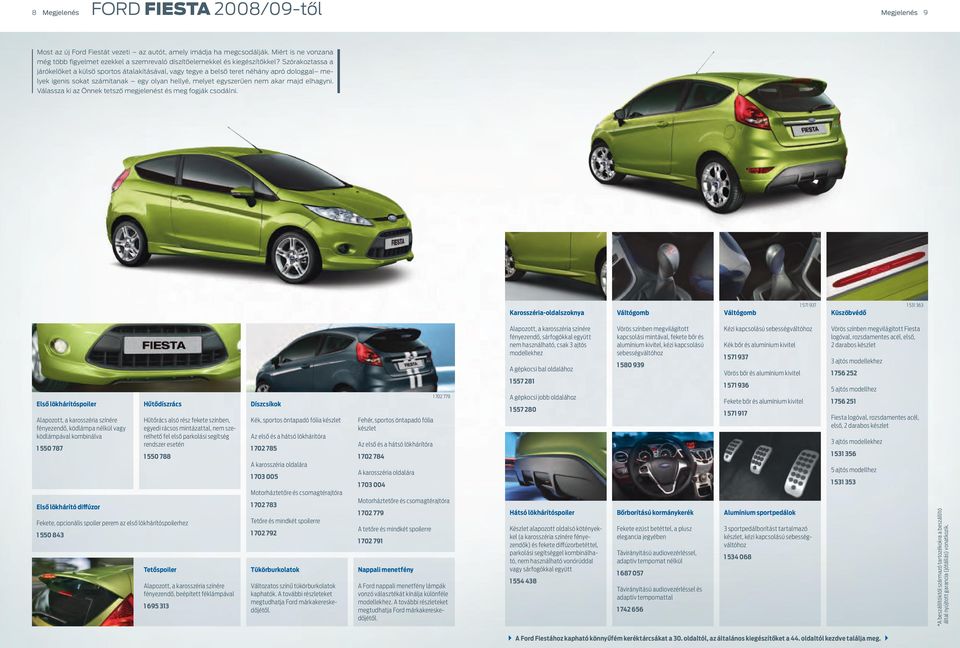960x648 pixels.
Task: Select part number 1571 917
Action: tap(736, 413)
